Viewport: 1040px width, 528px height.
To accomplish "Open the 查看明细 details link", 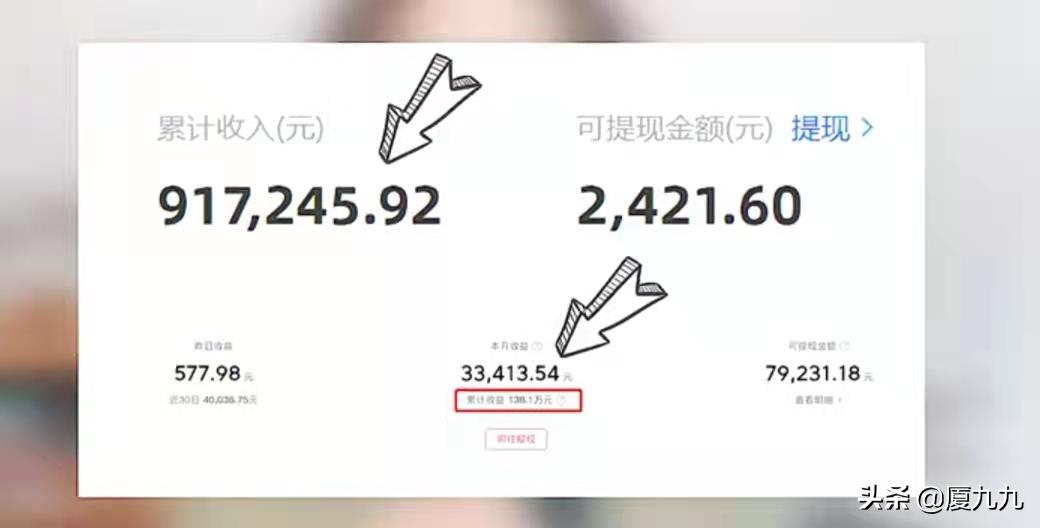I will [x=818, y=400].
